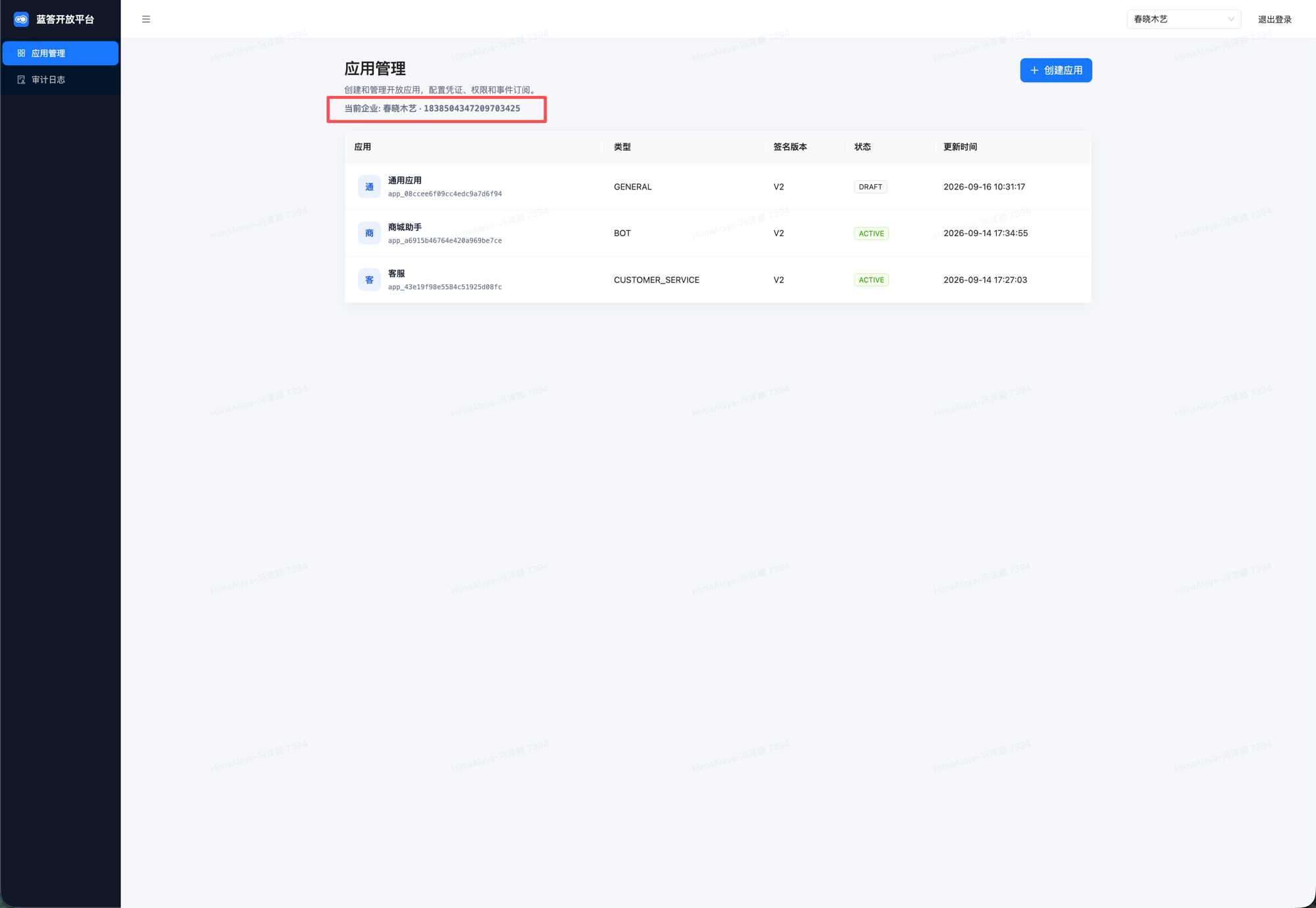Click the 商 avatar icon of 商城助手
The width and height of the screenshot is (1316, 908).
[x=369, y=233]
